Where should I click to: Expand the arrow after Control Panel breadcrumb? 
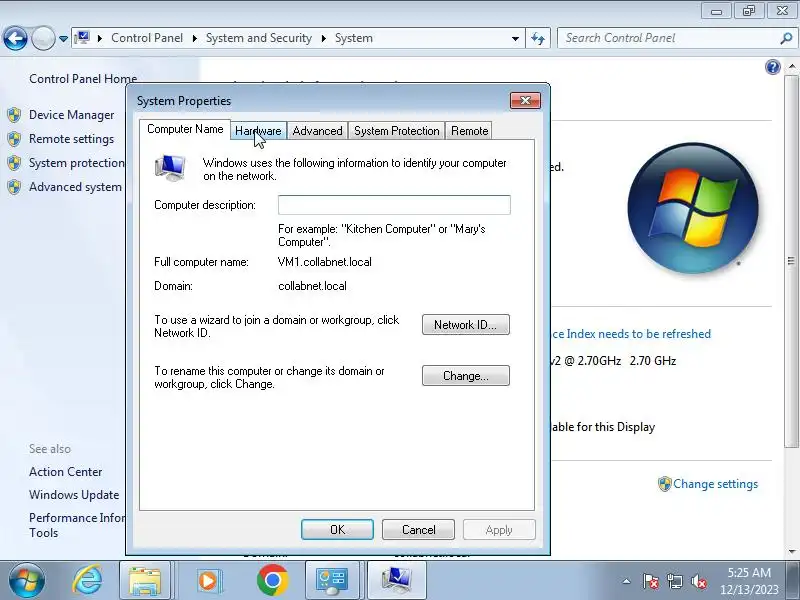coord(194,38)
